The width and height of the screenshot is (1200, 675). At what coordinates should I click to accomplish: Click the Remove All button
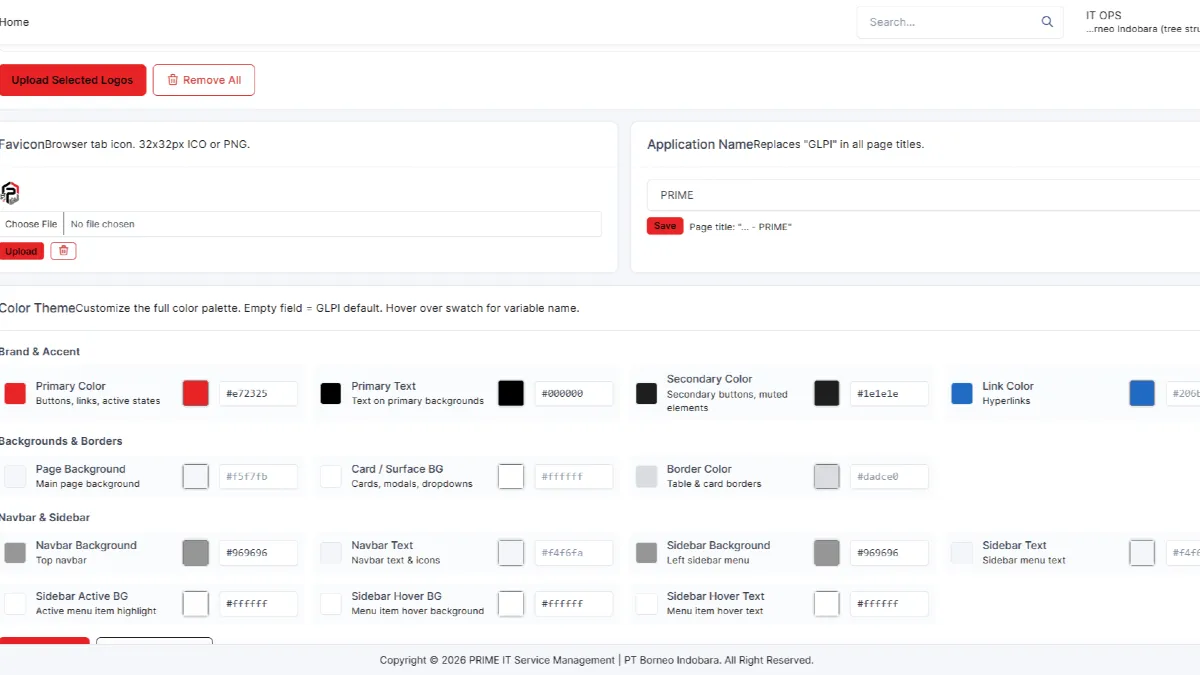pyautogui.click(x=204, y=80)
